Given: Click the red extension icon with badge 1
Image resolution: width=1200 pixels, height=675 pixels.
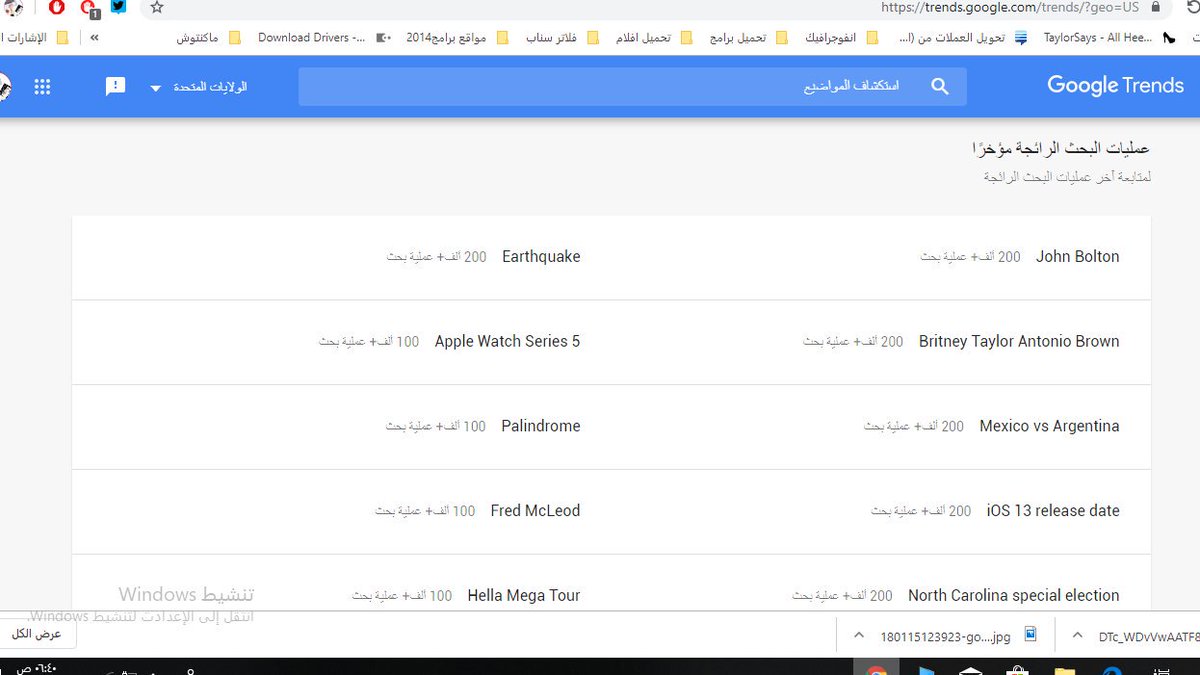Looking at the screenshot, I should [89, 8].
